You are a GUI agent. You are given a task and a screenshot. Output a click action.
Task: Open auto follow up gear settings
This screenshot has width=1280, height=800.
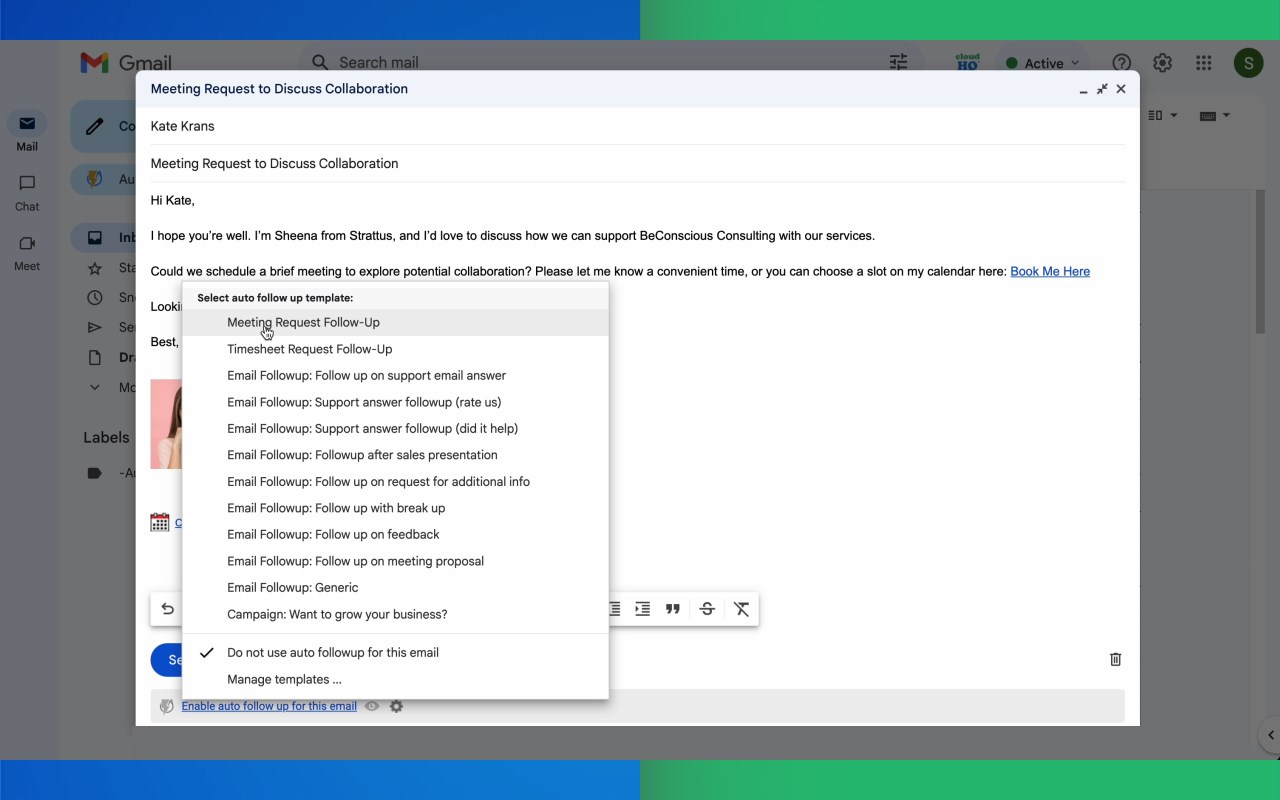[x=396, y=706]
